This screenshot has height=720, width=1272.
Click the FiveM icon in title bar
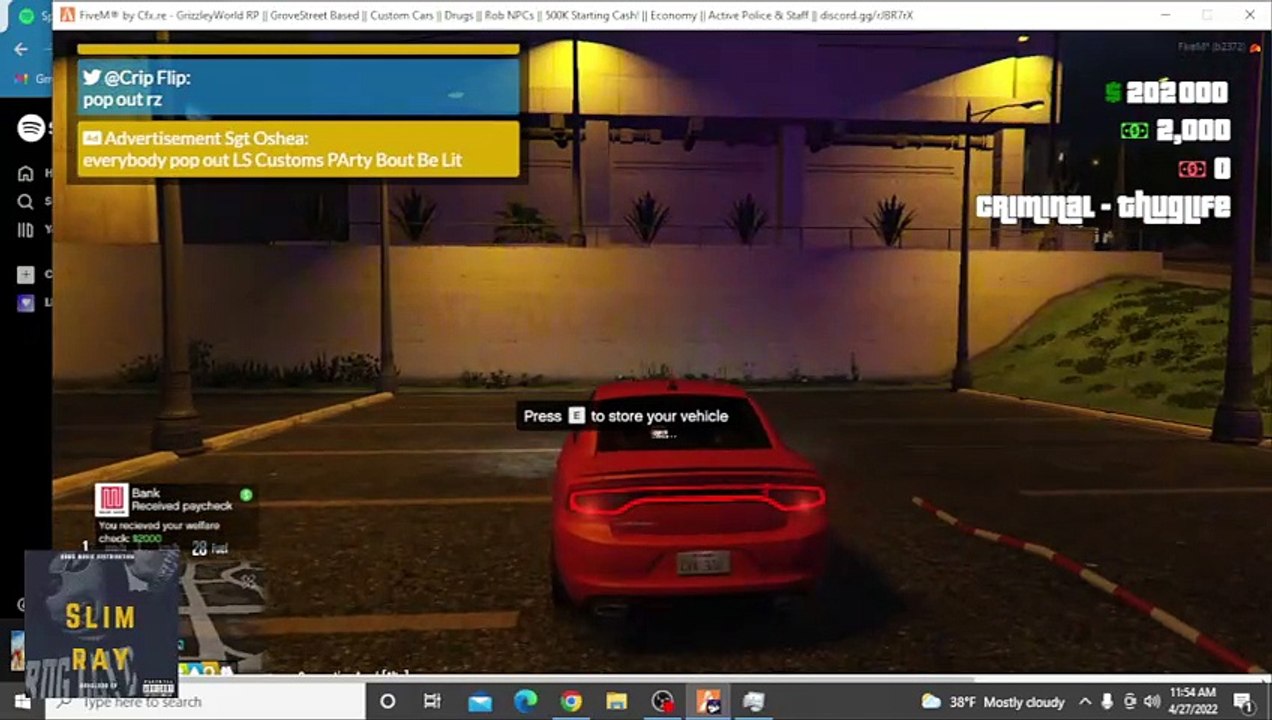(x=67, y=15)
